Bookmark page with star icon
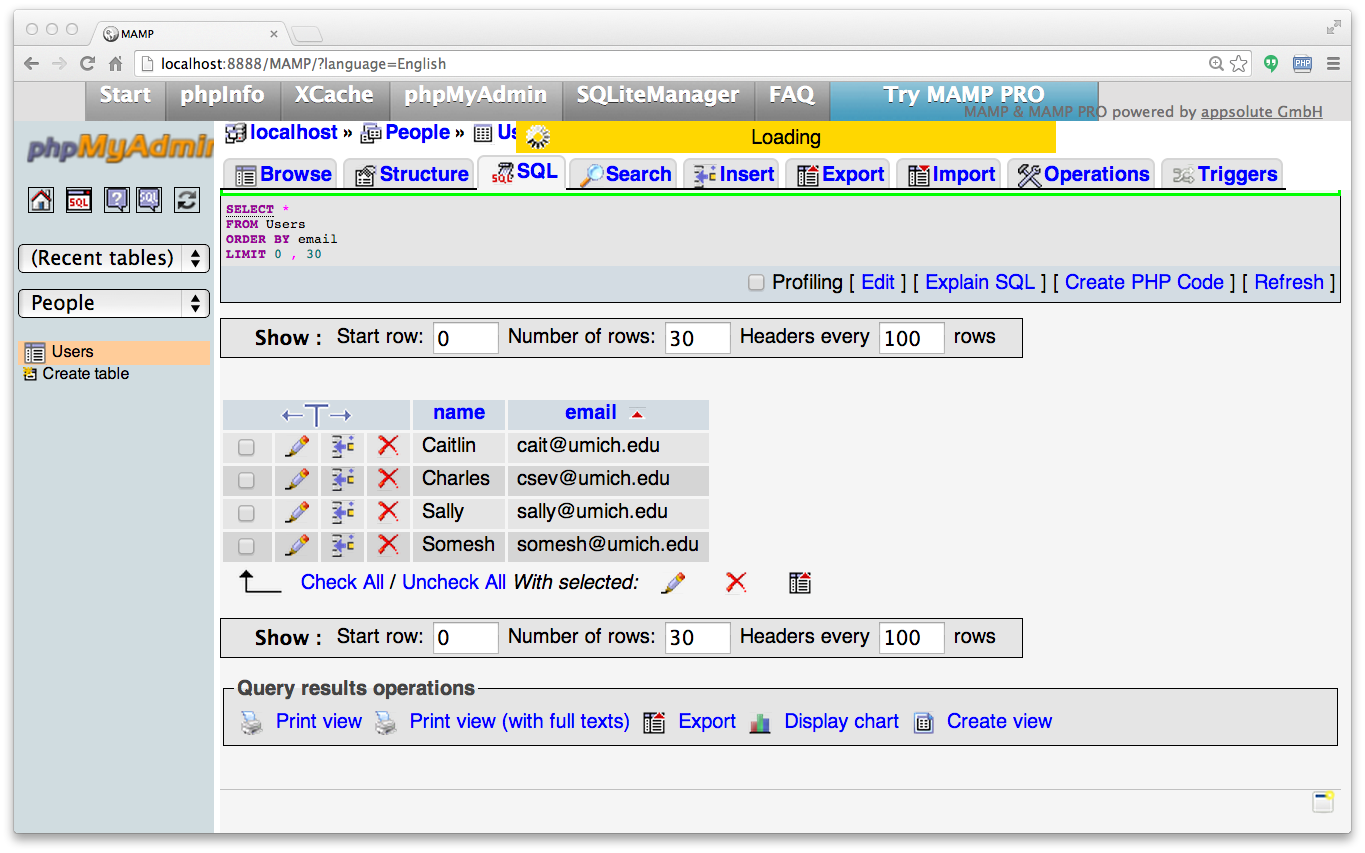Viewport: 1365px width, 853px height. [1239, 63]
